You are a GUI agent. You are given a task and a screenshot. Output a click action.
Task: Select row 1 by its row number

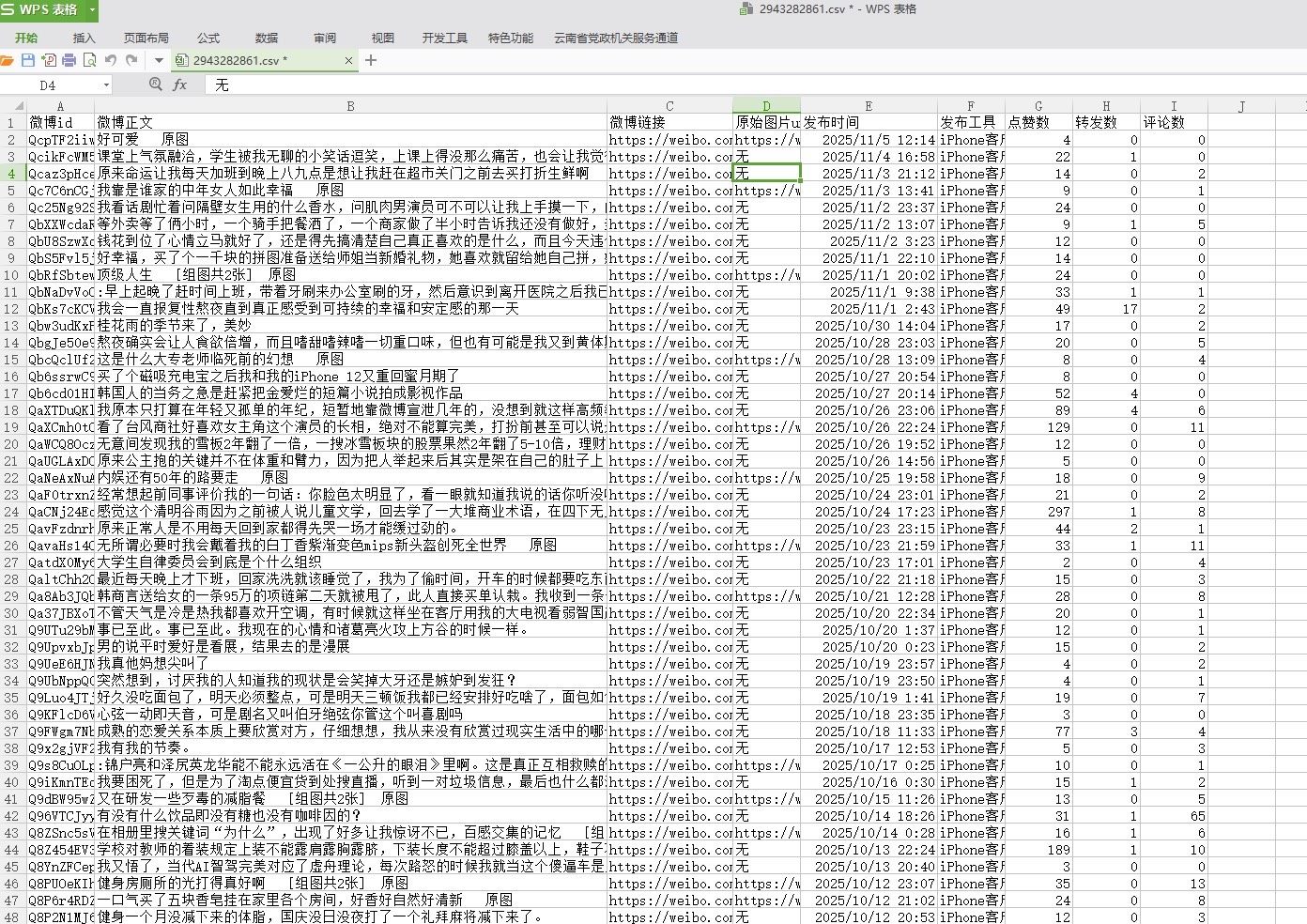pyautogui.click(x=13, y=123)
